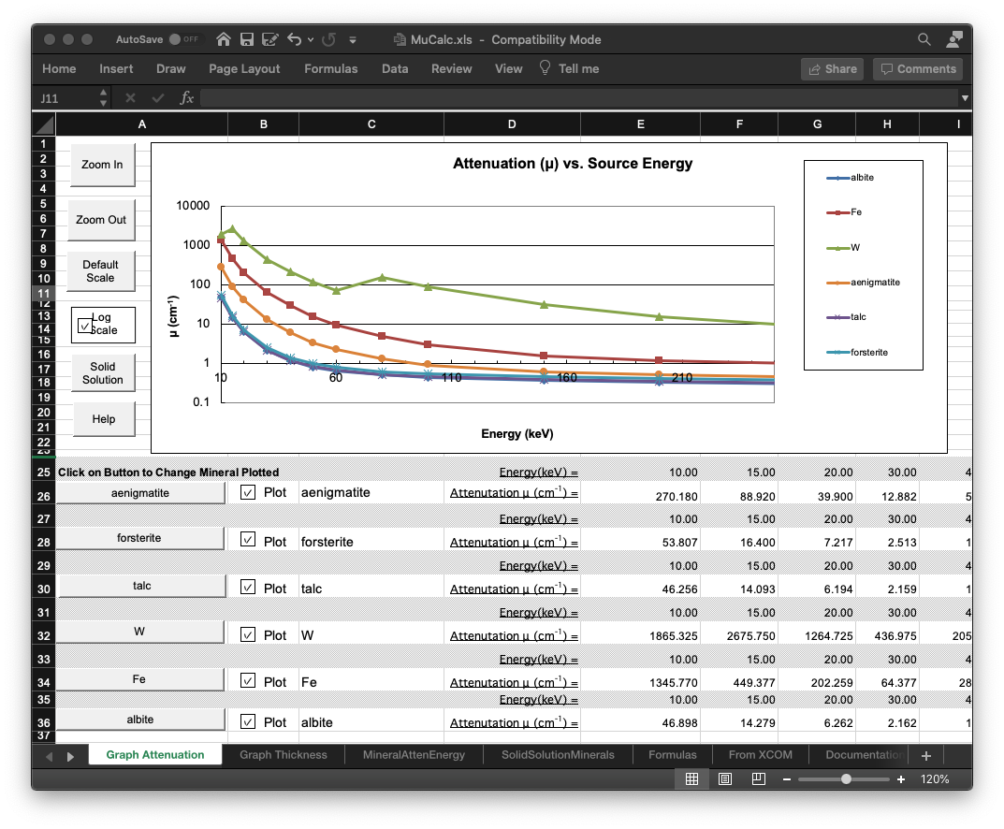Open the Draw ribbon tab
This screenshot has width=1004, height=829.
click(x=171, y=68)
